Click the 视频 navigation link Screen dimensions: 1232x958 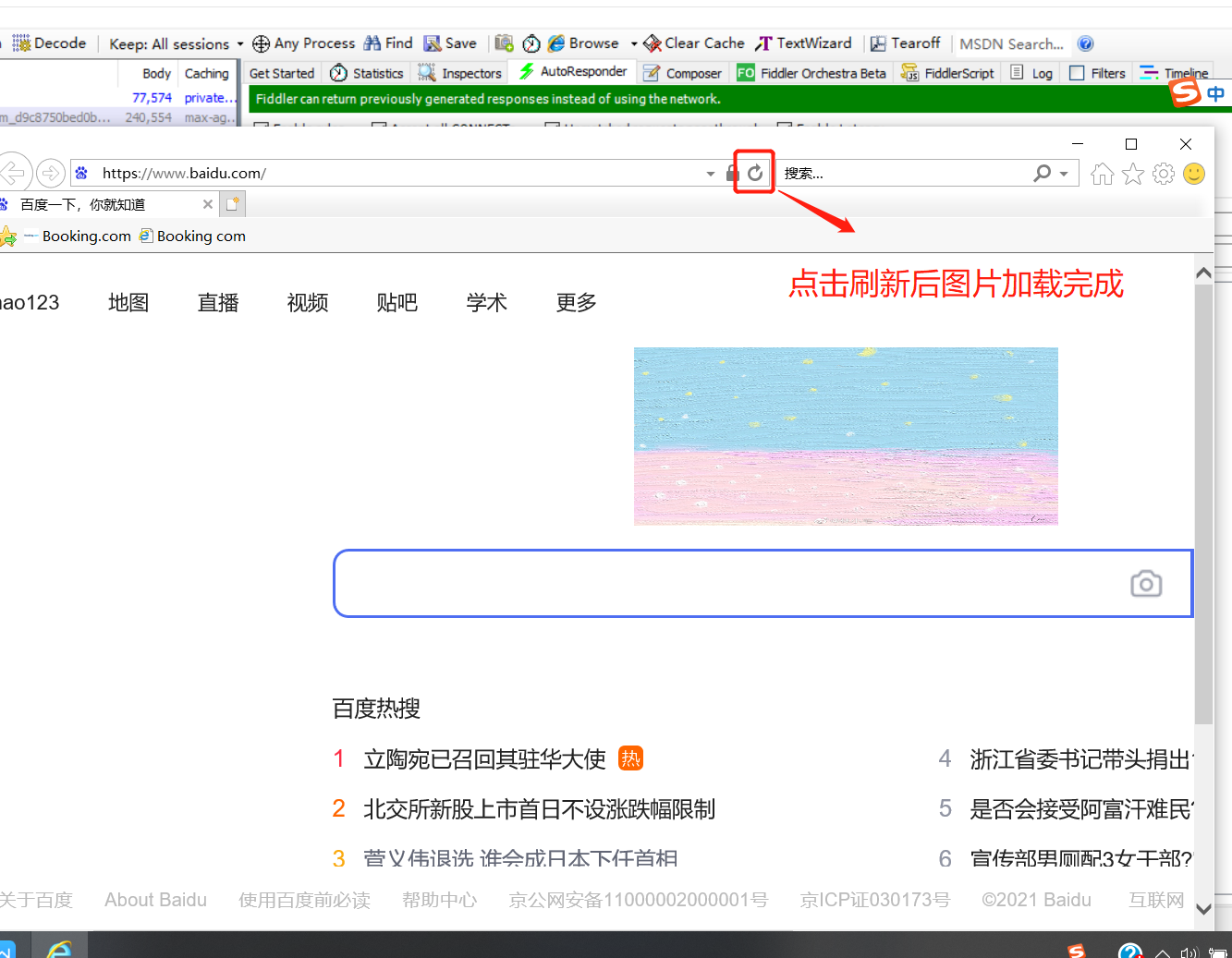tap(308, 303)
